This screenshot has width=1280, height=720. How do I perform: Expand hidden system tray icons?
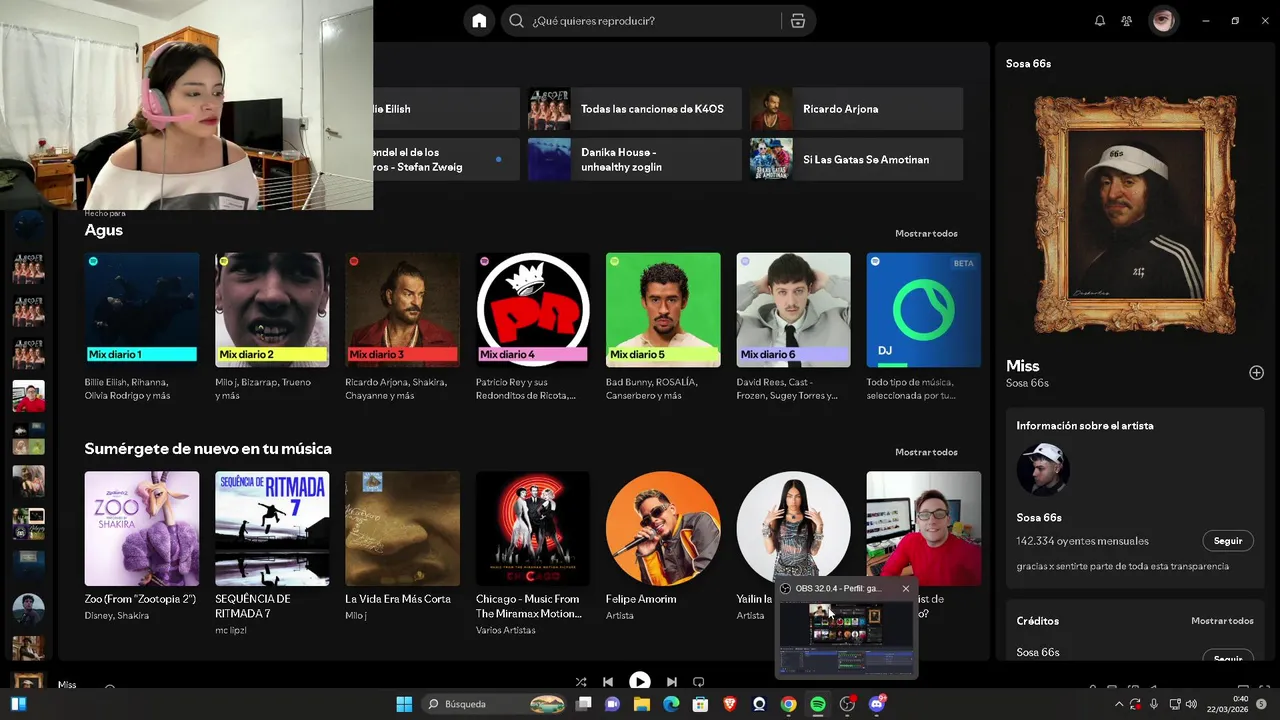pos(1119,704)
